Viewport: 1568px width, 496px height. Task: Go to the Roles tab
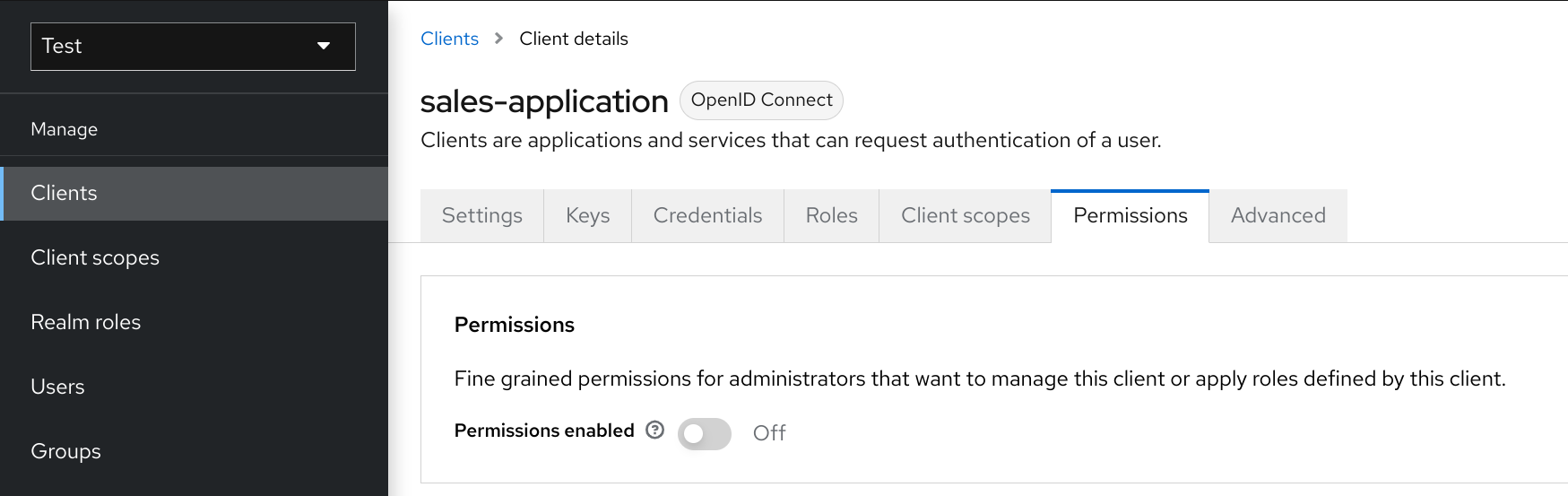pyautogui.click(x=831, y=216)
